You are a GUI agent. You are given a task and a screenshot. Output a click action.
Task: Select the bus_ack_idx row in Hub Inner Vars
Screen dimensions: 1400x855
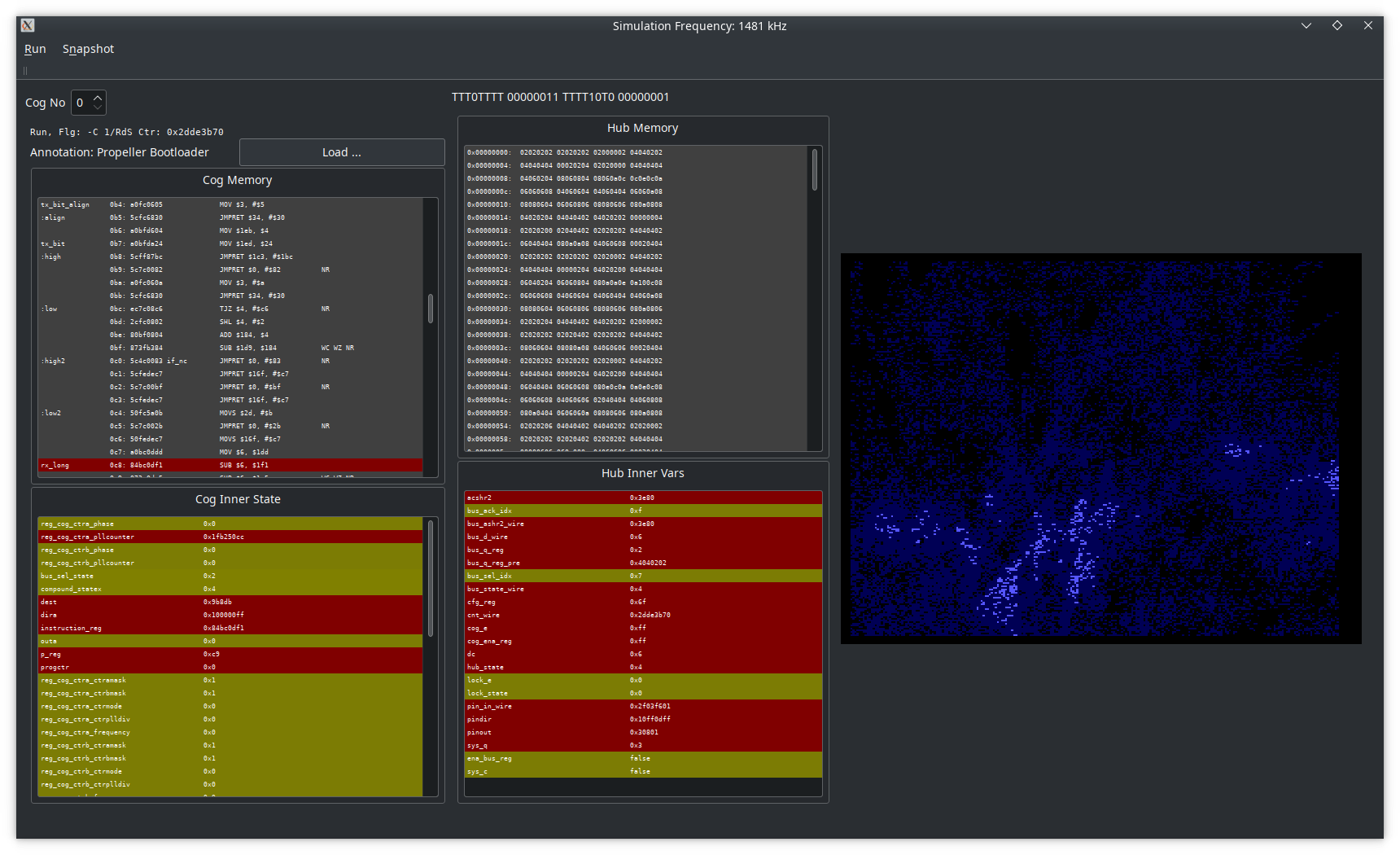(643, 511)
